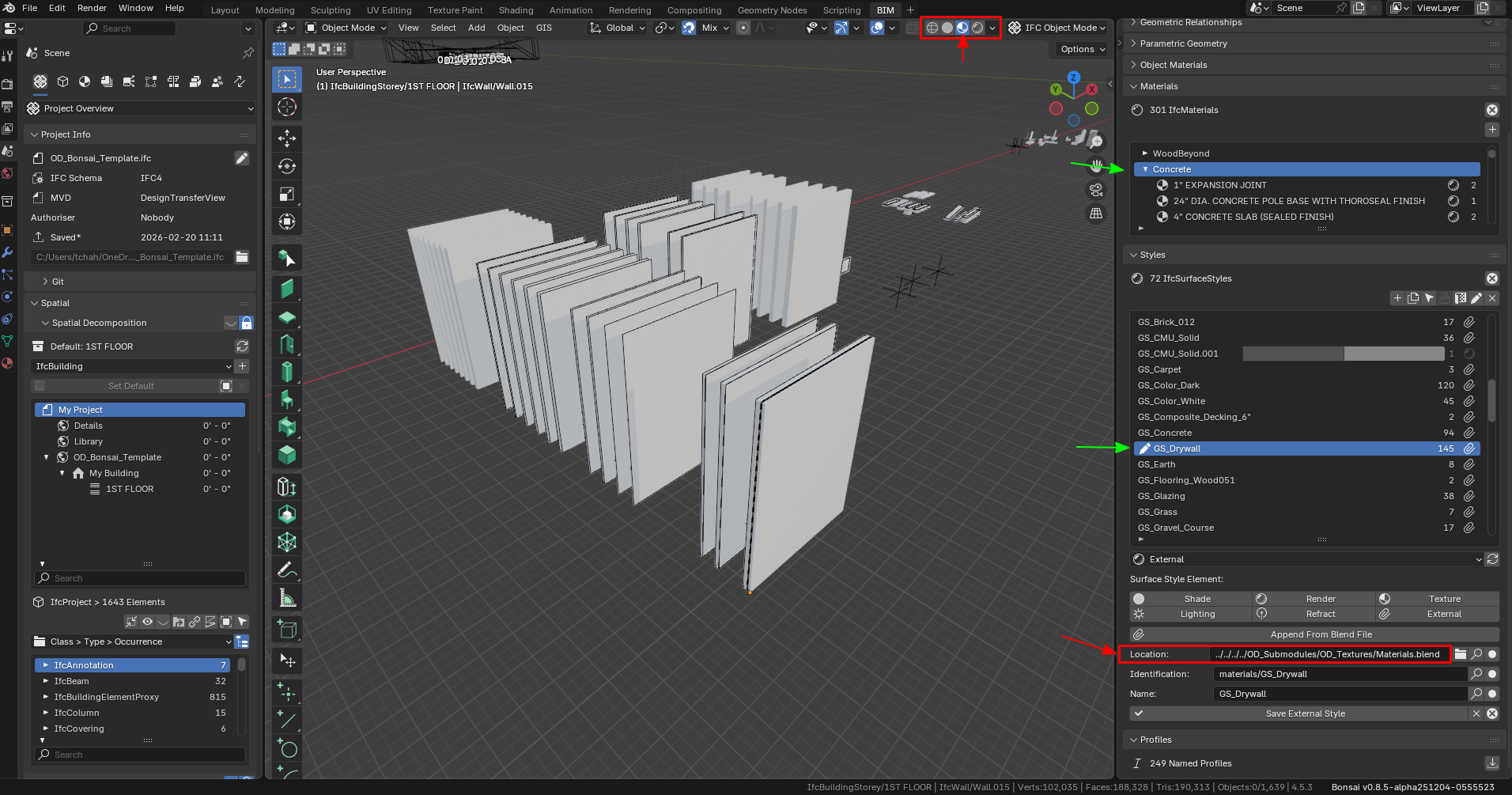Screen dimensions: 1512x795
Task: Click the Save External Style button
Action: tap(1305, 714)
